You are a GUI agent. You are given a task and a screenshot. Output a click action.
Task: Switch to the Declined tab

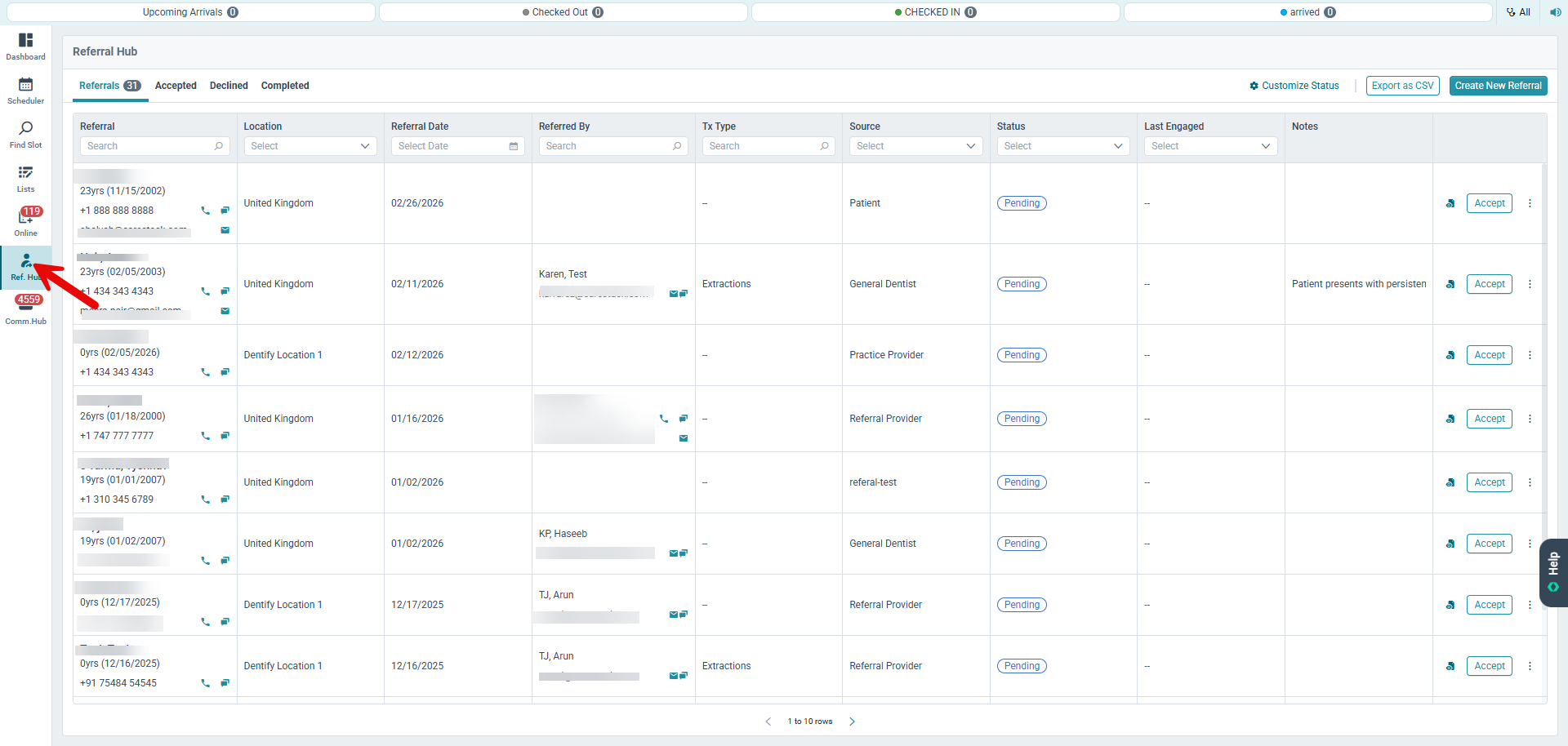tap(229, 86)
